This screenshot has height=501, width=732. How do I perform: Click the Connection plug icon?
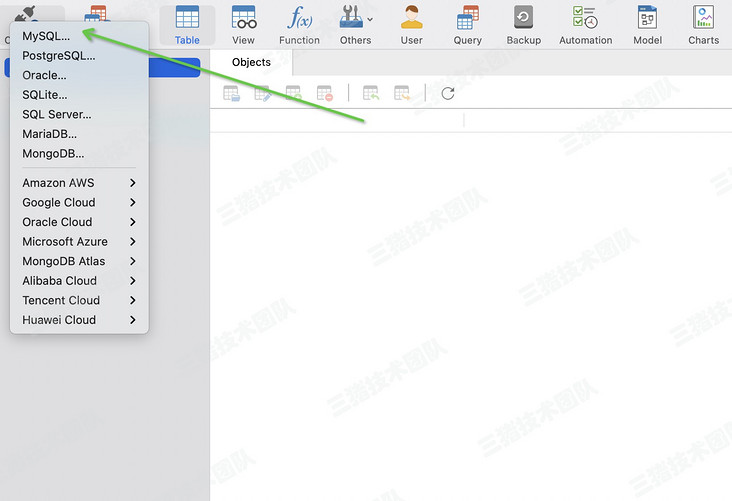(26, 14)
